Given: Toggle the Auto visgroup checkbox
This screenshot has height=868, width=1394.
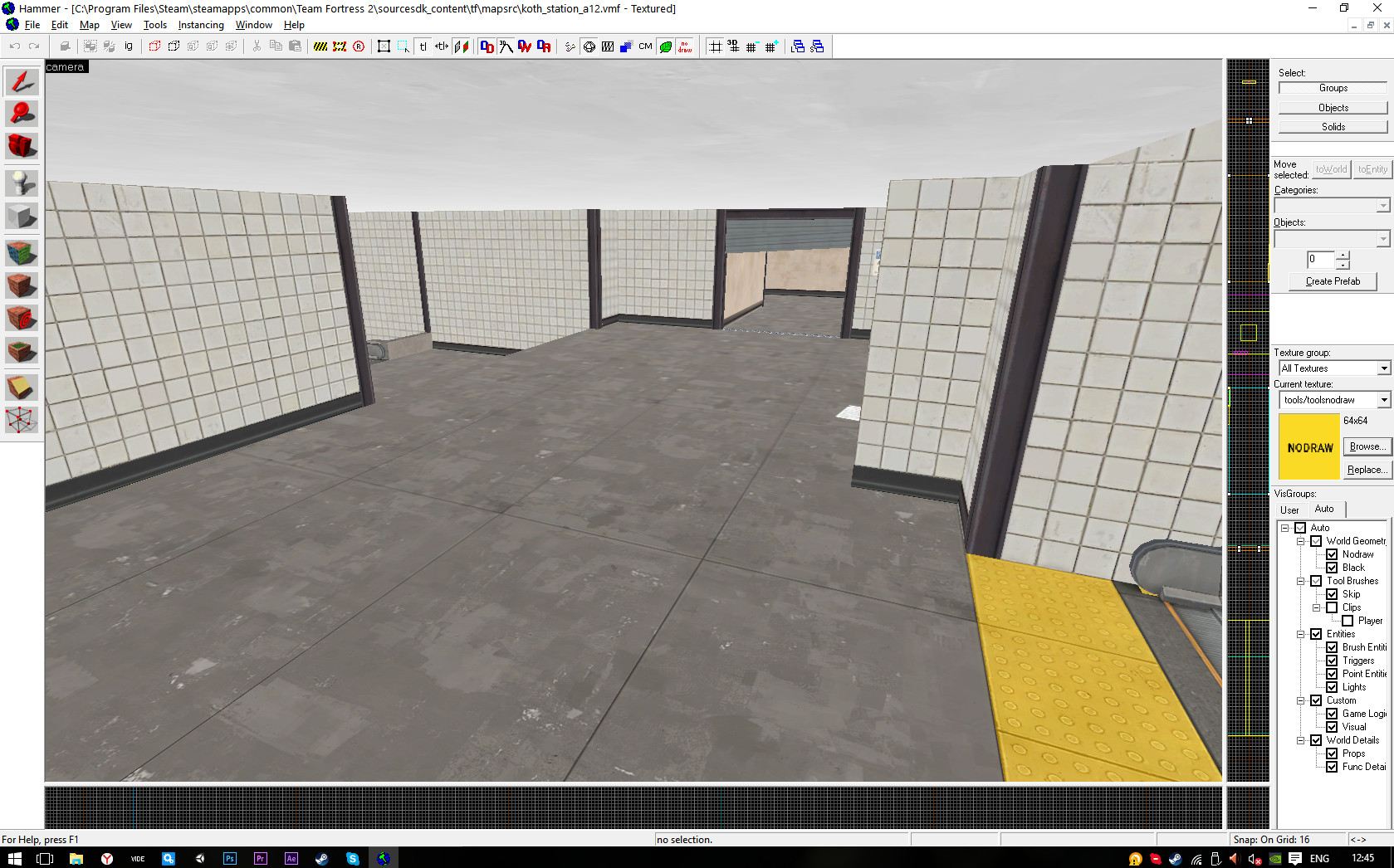Looking at the screenshot, I should (x=1300, y=528).
